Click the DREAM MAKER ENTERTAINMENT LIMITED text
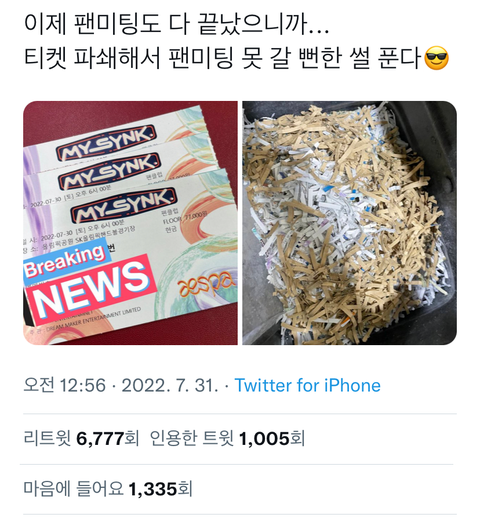The height and width of the screenshot is (518, 480). click(x=93, y=320)
